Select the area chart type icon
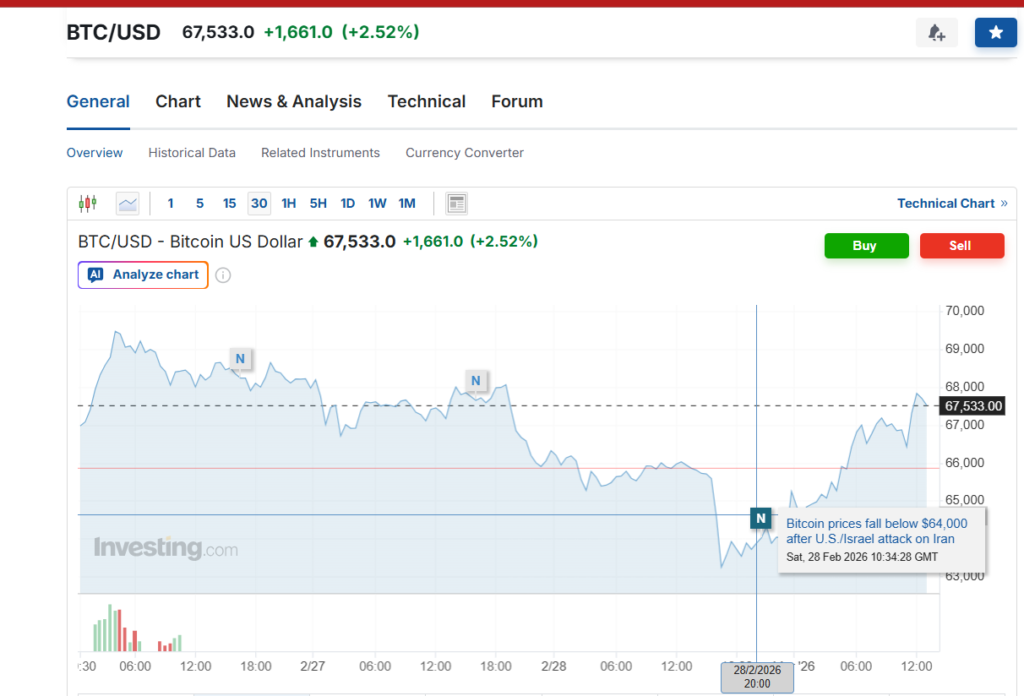Viewport: 1024px width, 696px height. coord(127,204)
